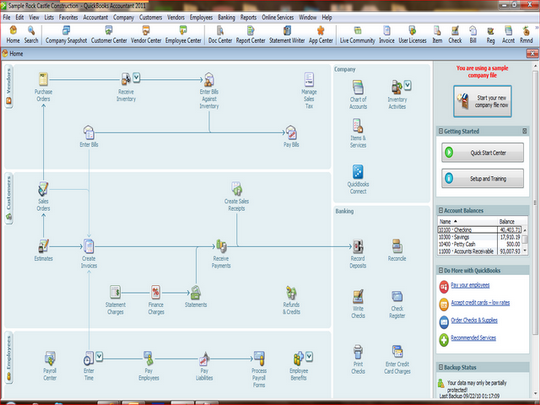Select the Chart of Accounts icon
The height and width of the screenshot is (405, 540).
pyautogui.click(x=358, y=87)
